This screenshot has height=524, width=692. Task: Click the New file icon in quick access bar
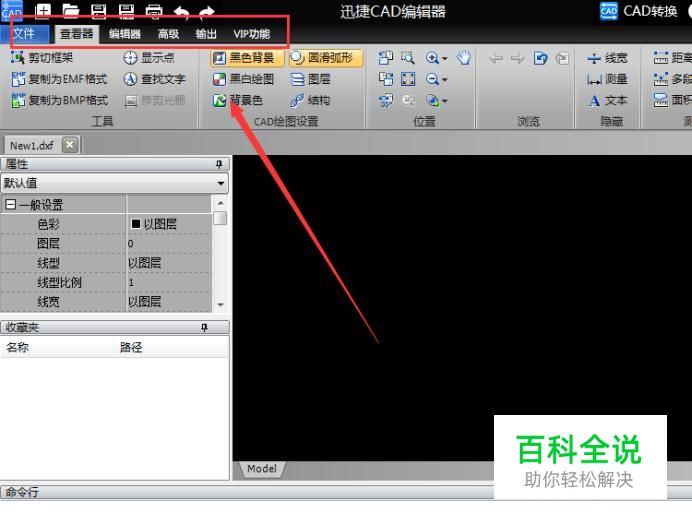click(x=42, y=11)
